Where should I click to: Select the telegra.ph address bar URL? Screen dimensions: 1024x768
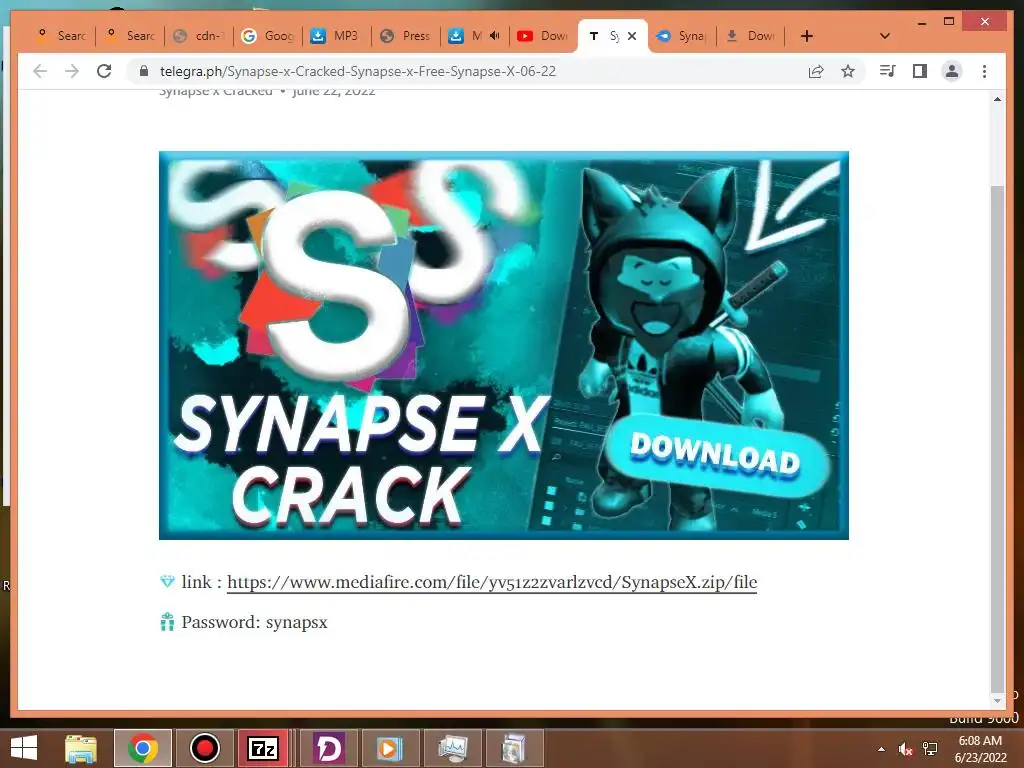click(358, 71)
